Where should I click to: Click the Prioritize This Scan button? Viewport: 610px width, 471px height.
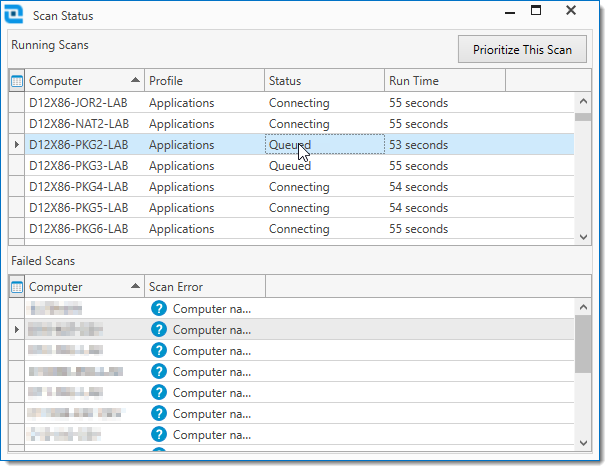coord(522,49)
